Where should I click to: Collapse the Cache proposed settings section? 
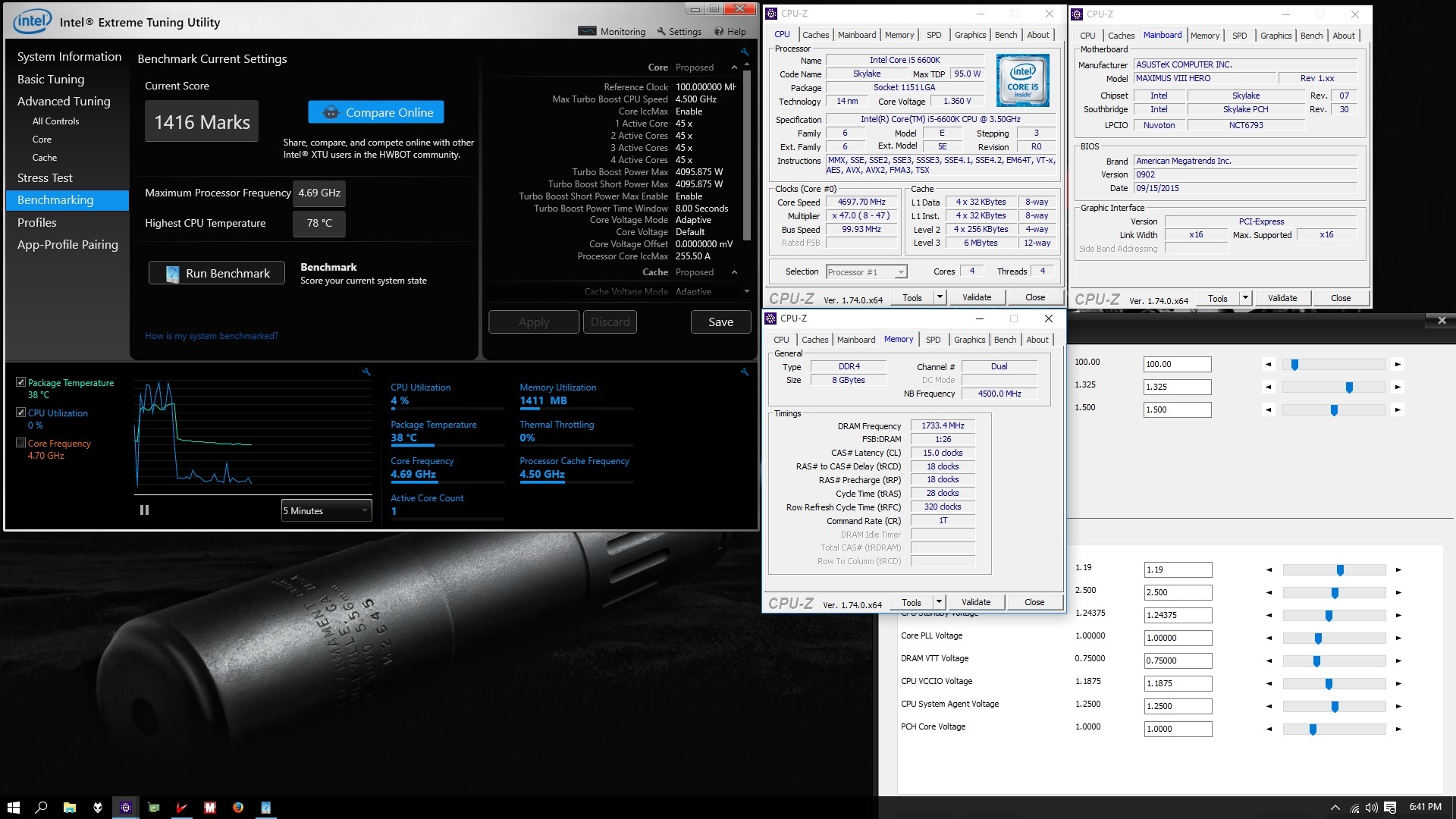point(734,272)
